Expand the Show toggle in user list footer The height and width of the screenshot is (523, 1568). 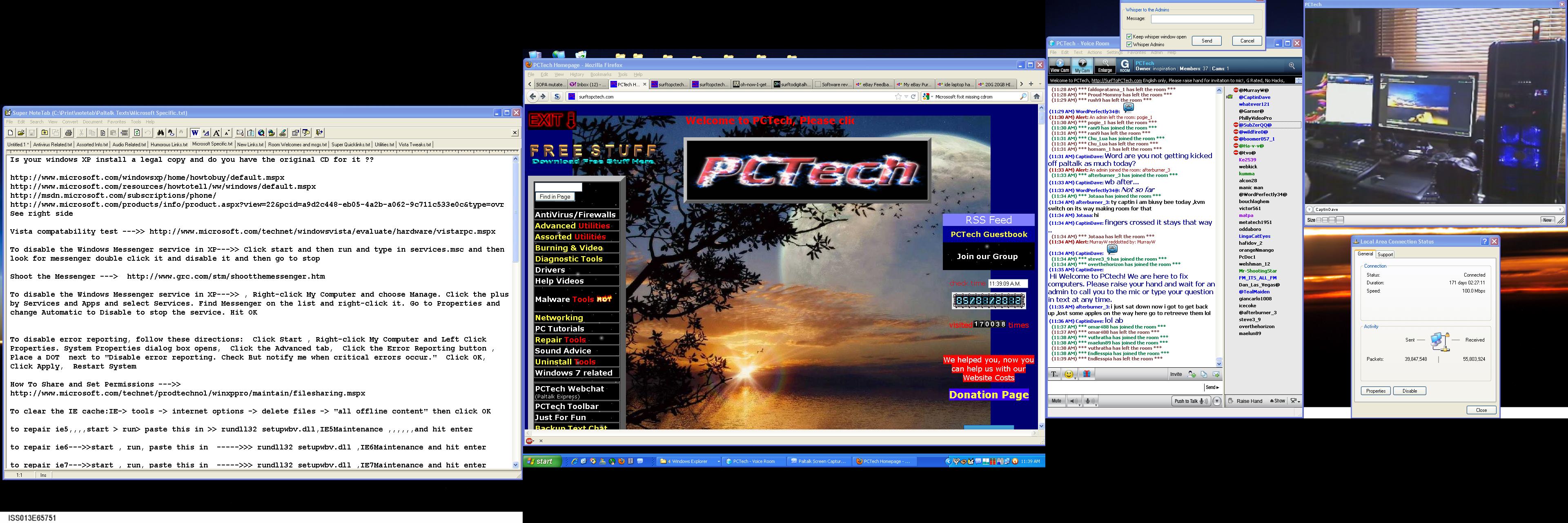tap(1278, 400)
